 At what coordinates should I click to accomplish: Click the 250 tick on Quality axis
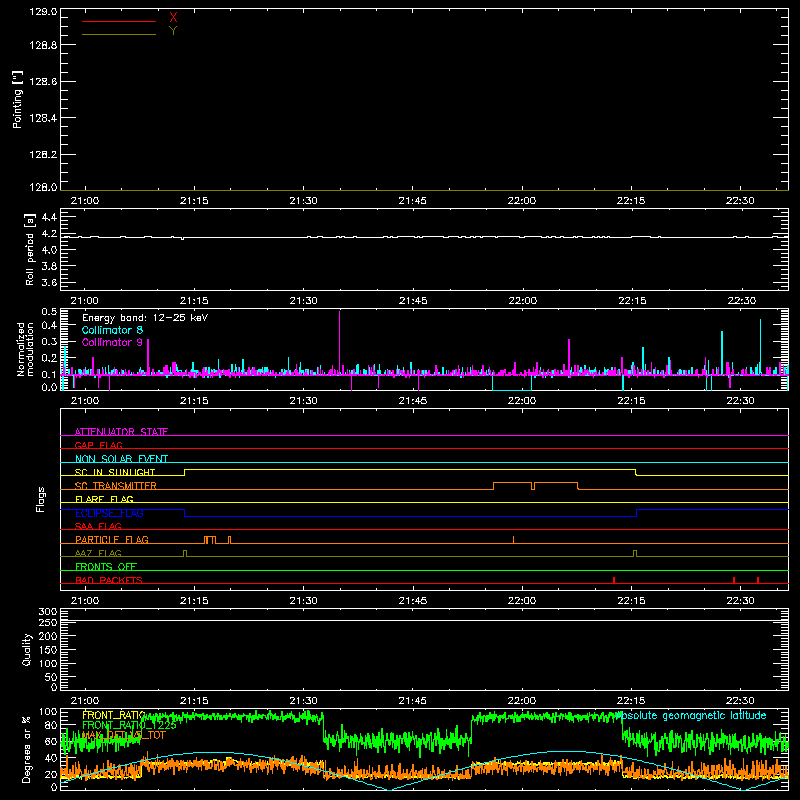tap(48, 623)
